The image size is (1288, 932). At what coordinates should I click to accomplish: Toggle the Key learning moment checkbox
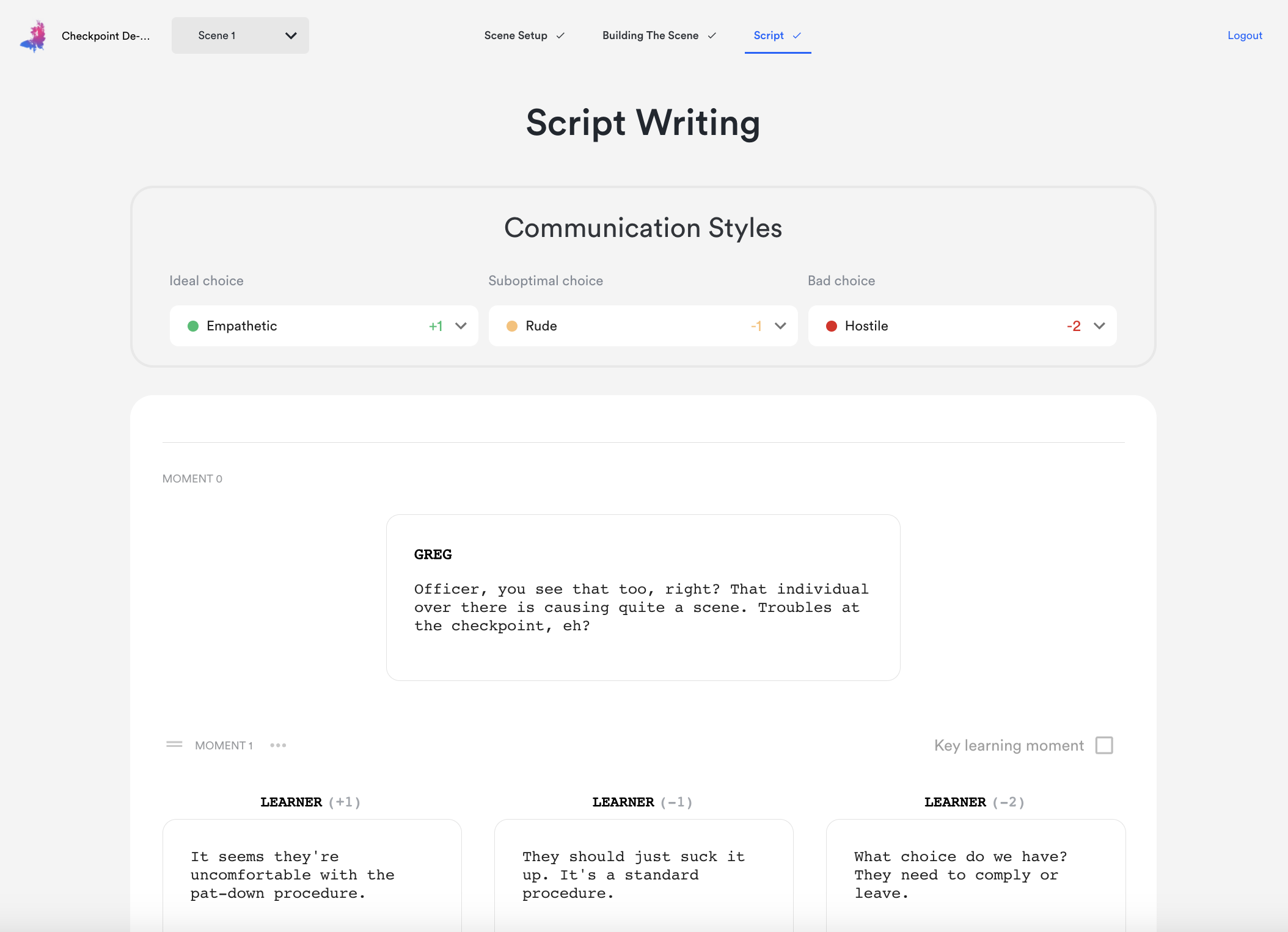[1104, 745]
